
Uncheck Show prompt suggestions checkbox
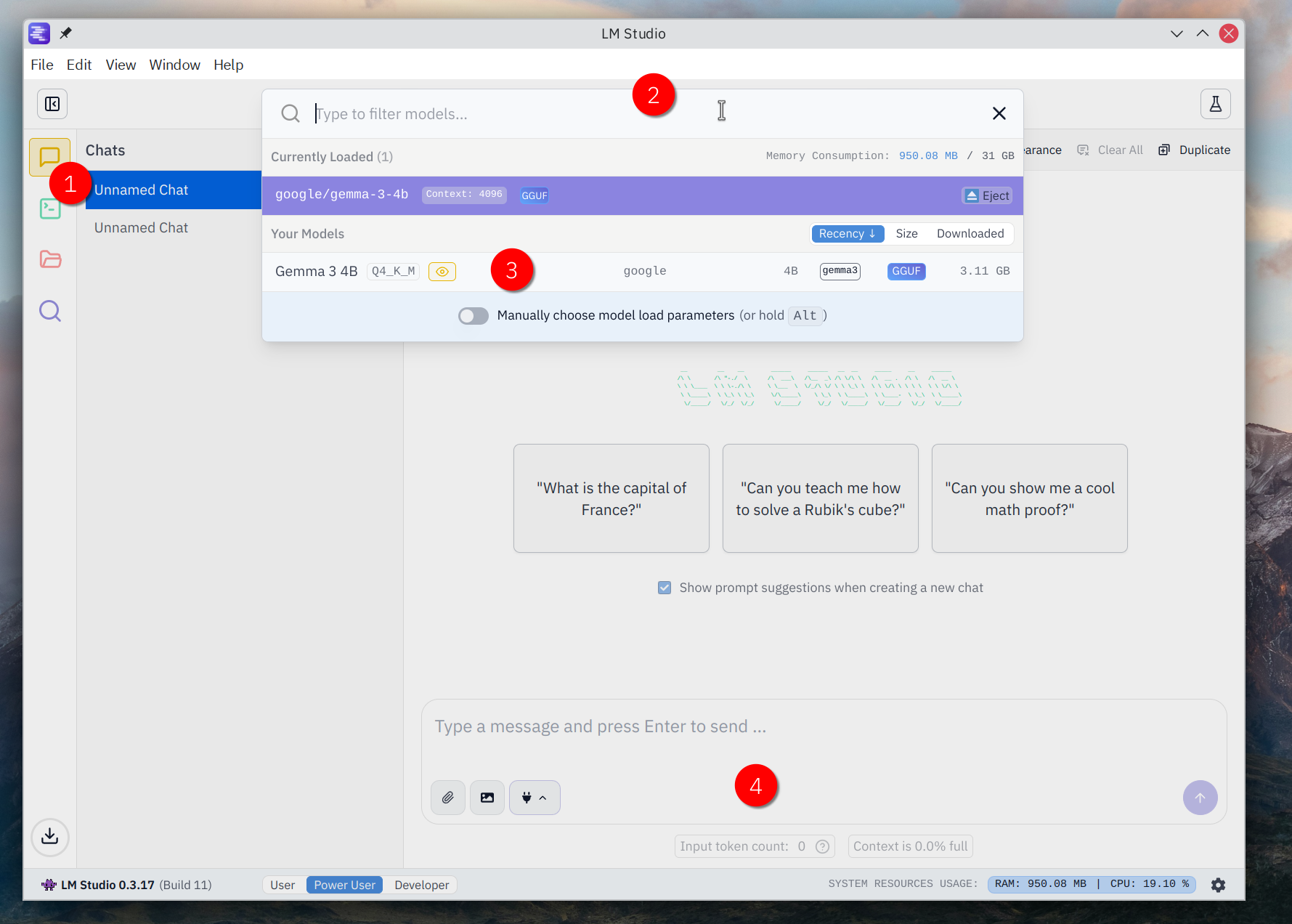tap(665, 588)
